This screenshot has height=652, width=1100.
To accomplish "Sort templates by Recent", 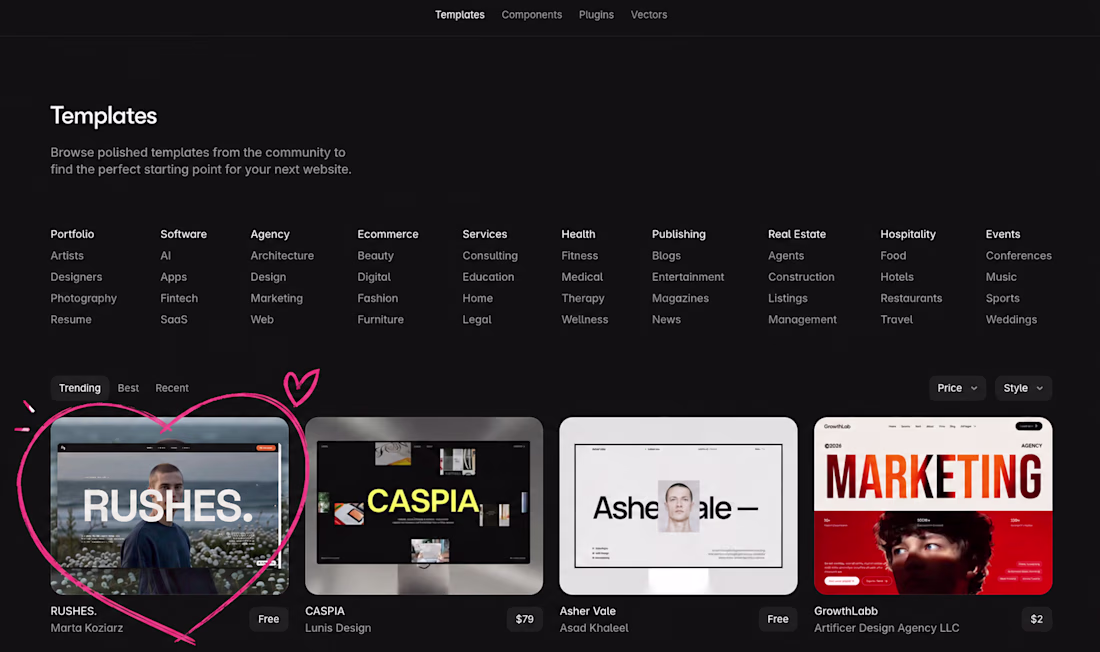I will point(172,388).
